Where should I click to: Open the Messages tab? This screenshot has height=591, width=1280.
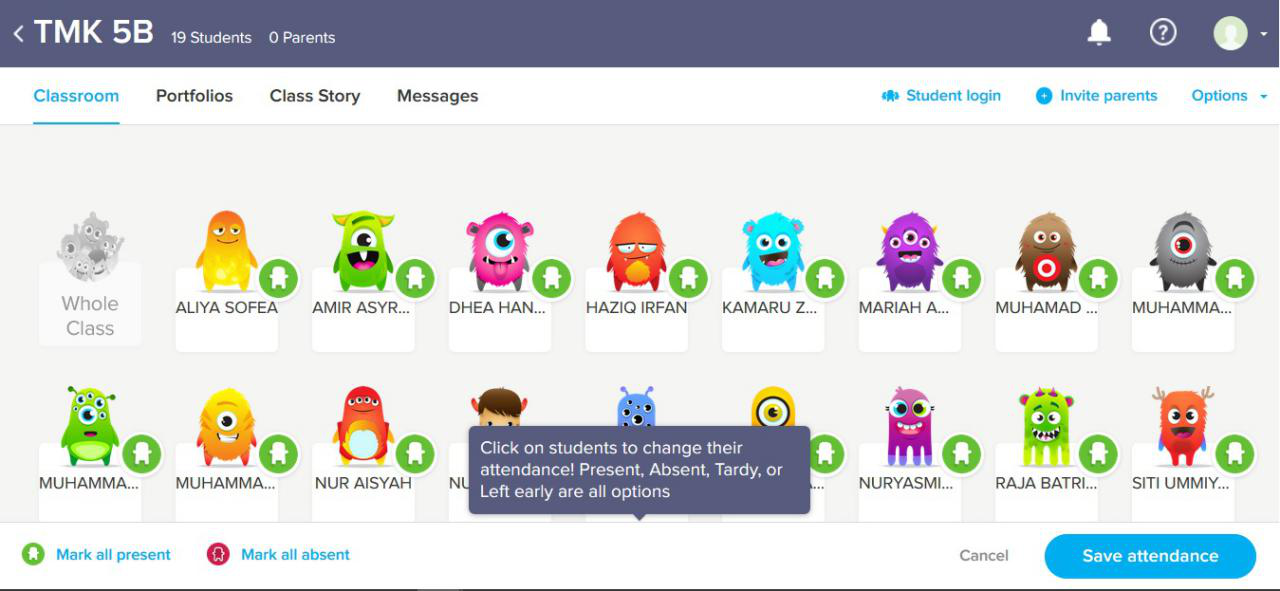point(437,96)
